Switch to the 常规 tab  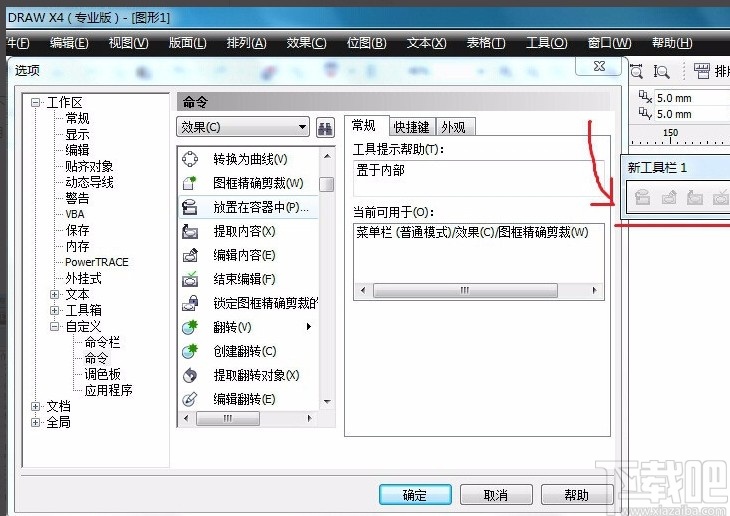(364, 126)
